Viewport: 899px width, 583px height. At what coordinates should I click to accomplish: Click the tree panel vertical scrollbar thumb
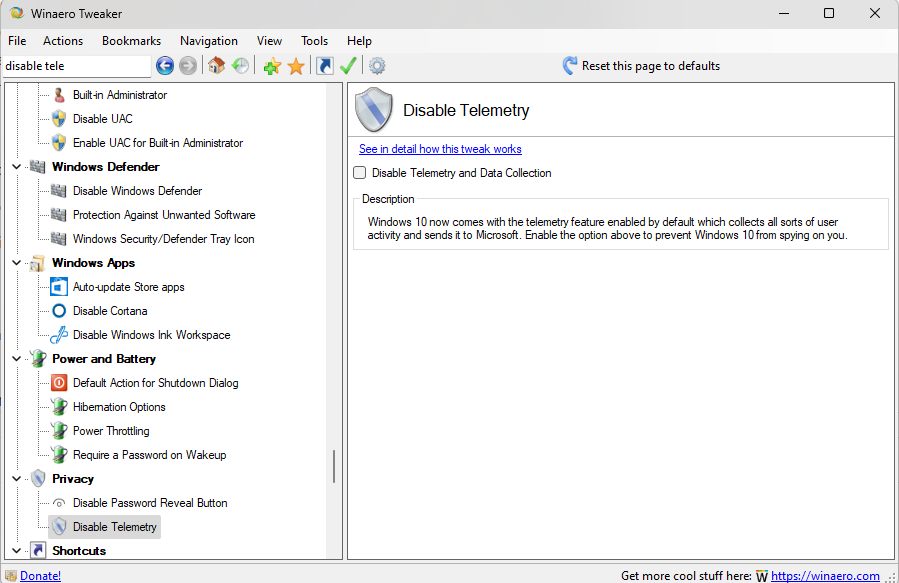pyautogui.click(x=334, y=467)
